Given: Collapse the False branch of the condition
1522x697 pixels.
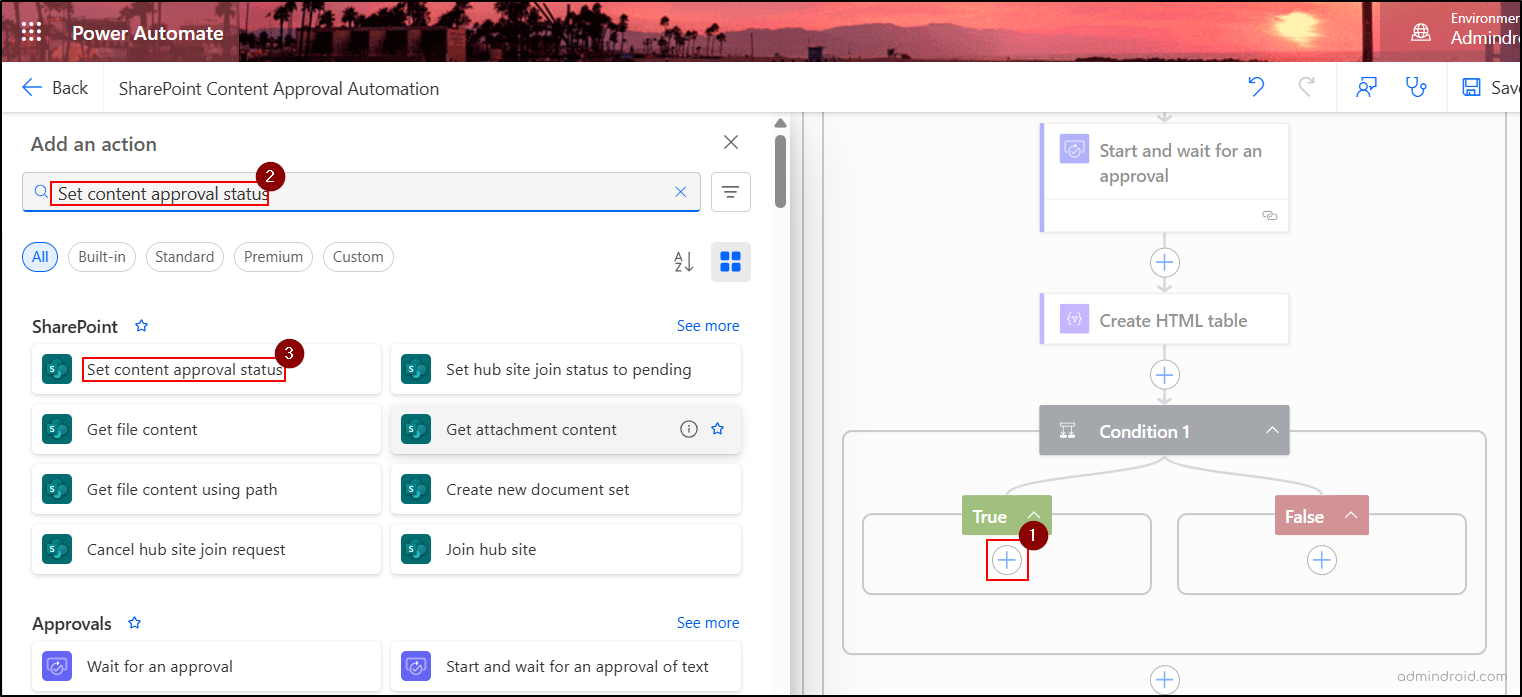Looking at the screenshot, I should (x=1349, y=515).
